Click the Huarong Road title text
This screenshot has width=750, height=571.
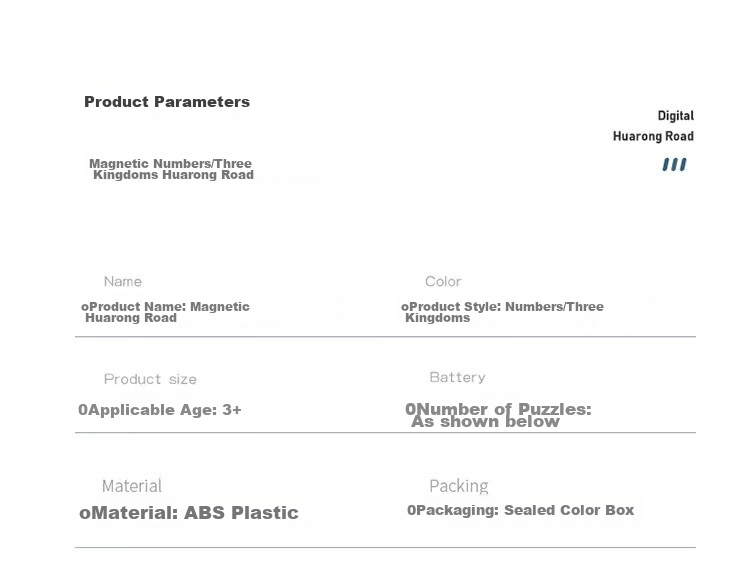tap(653, 136)
